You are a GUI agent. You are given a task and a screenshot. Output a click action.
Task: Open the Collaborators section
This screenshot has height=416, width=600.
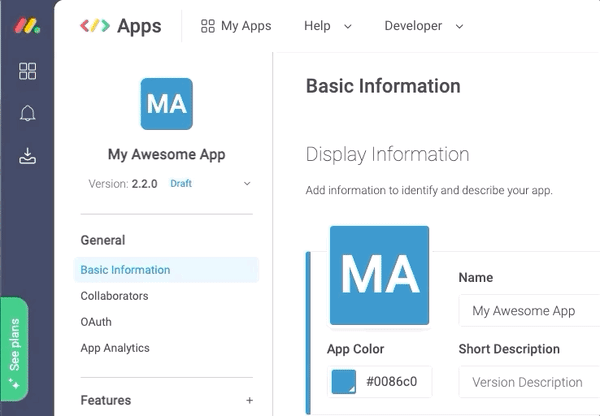tap(114, 296)
